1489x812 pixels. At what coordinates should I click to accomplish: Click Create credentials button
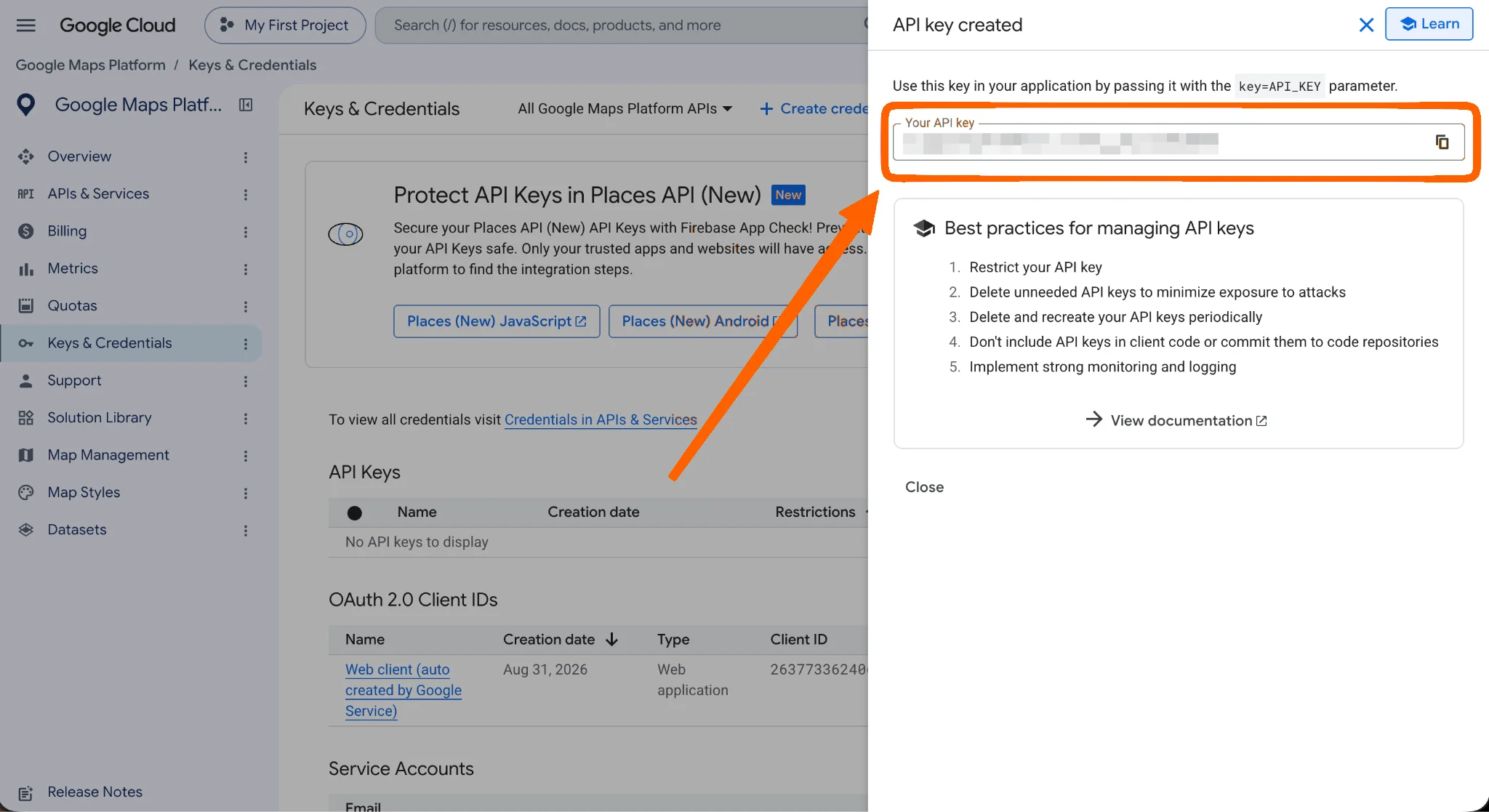(814, 108)
